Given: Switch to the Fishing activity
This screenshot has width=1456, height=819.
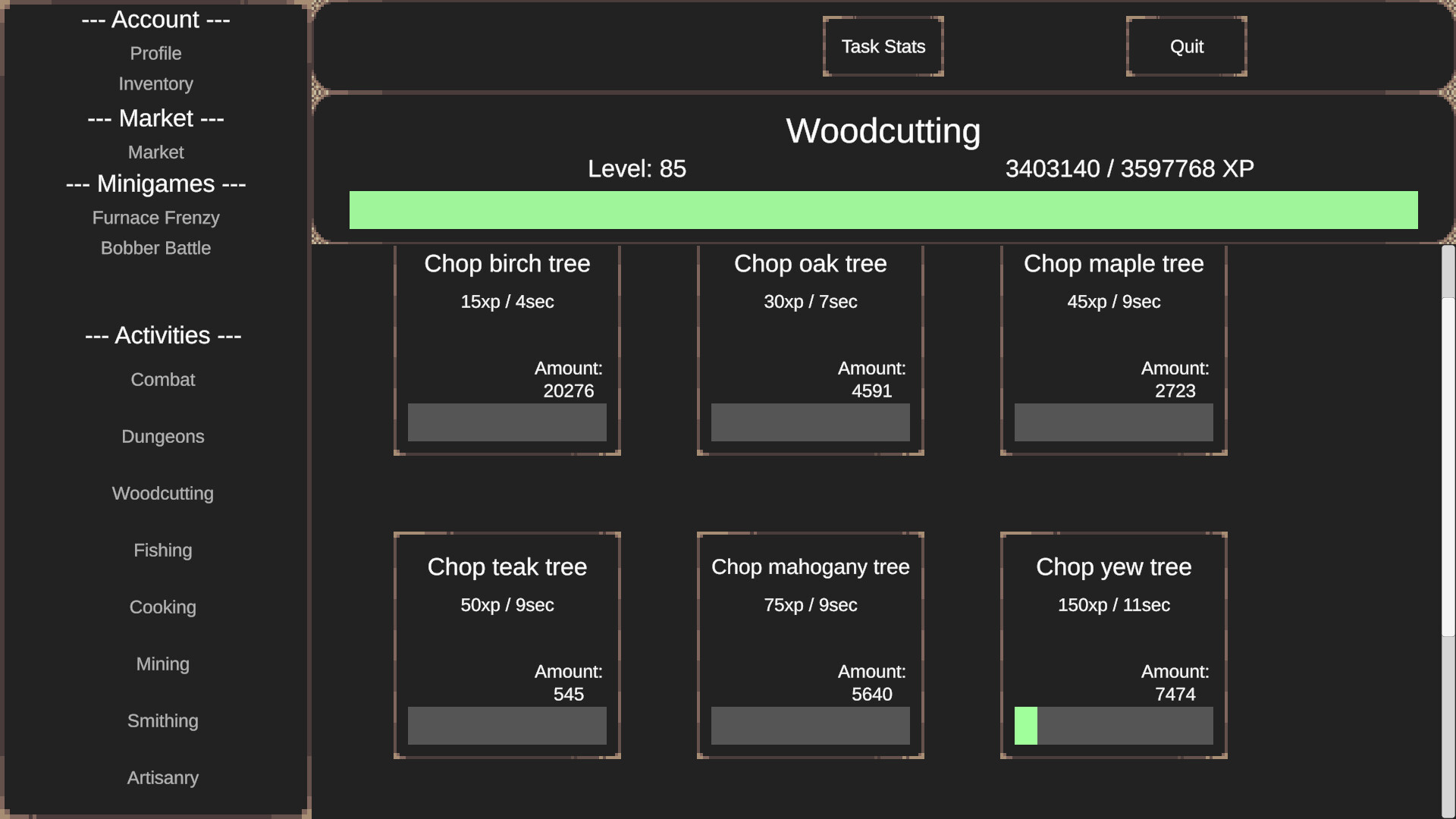Looking at the screenshot, I should pos(162,550).
